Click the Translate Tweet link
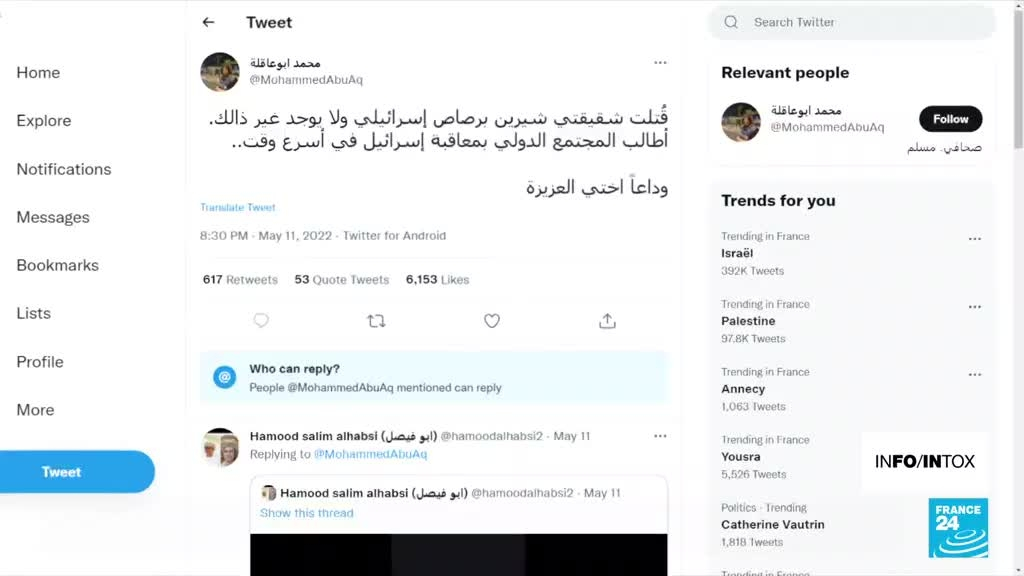 (238, 207)
